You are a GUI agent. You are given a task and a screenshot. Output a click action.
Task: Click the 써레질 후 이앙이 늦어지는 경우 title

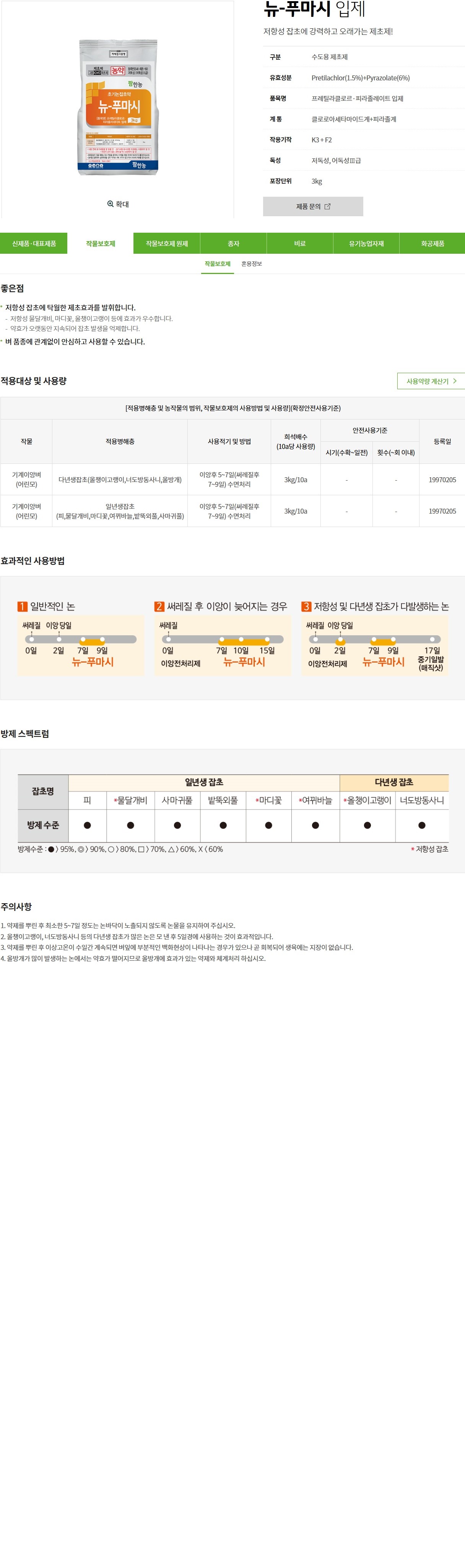click(227, 607)
